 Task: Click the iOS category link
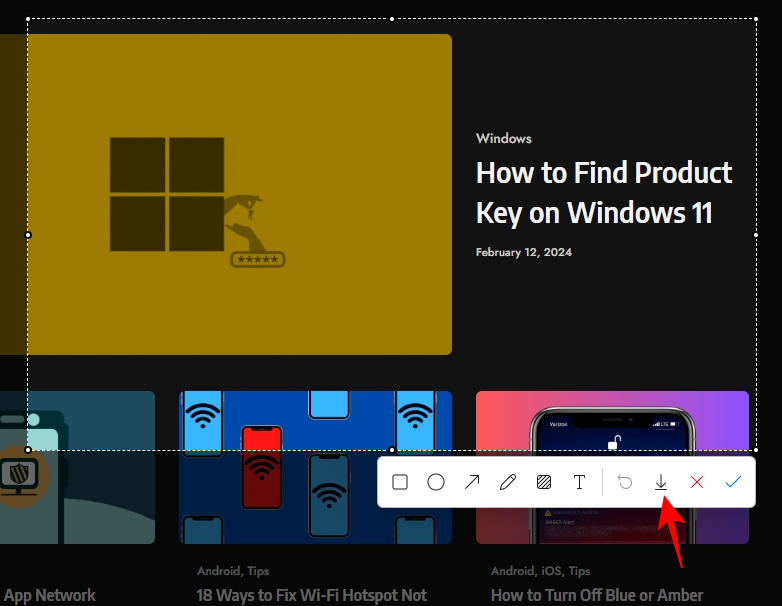(551, 571)
